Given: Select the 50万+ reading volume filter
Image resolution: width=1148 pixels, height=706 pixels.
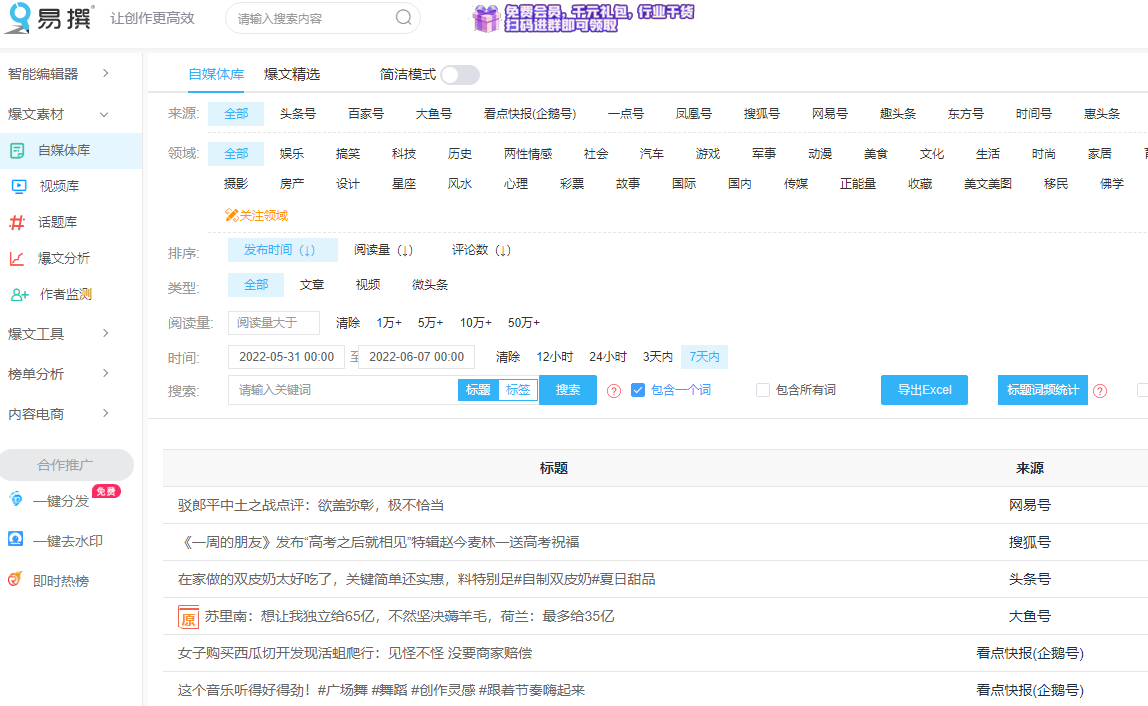Looking at the screenshot, I should coord(523,322).
